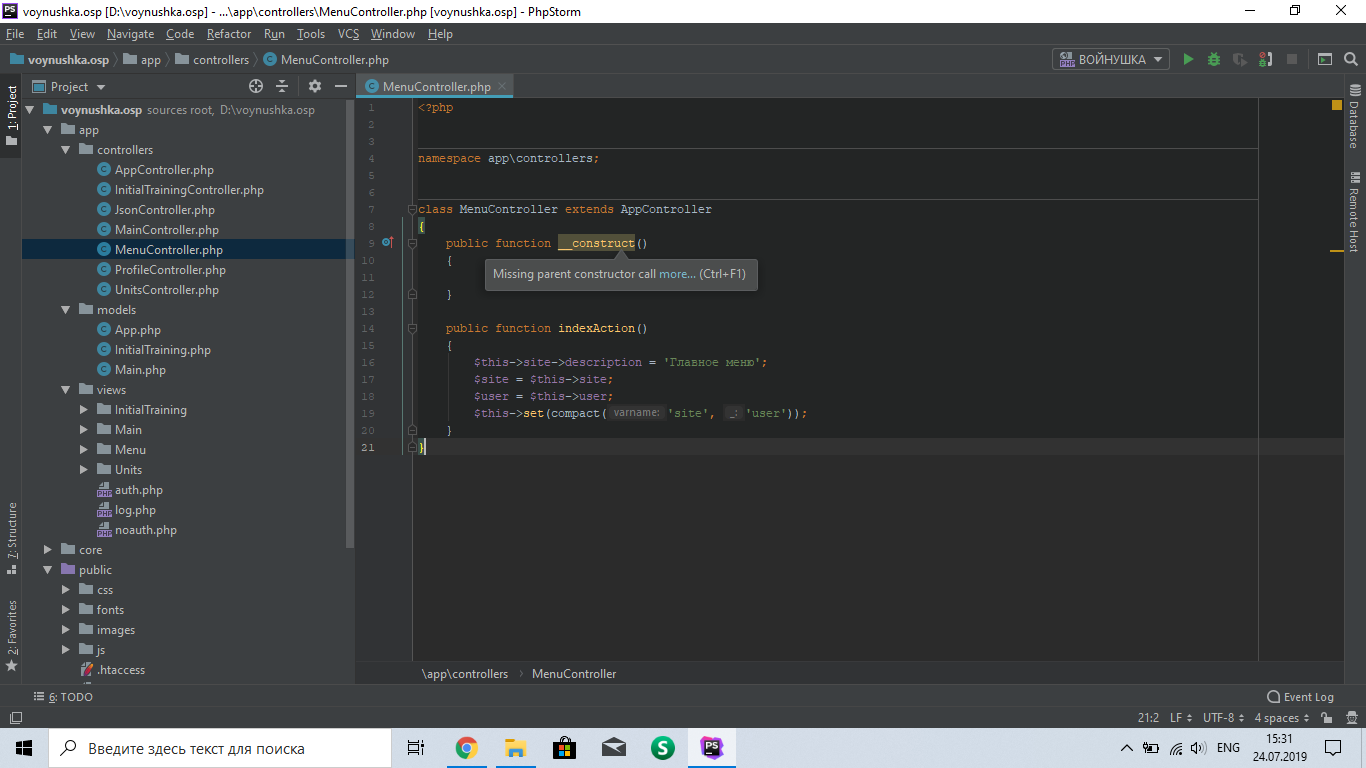Select UnitsController.php in project tree
The image size is (1366, 768).
166,290
